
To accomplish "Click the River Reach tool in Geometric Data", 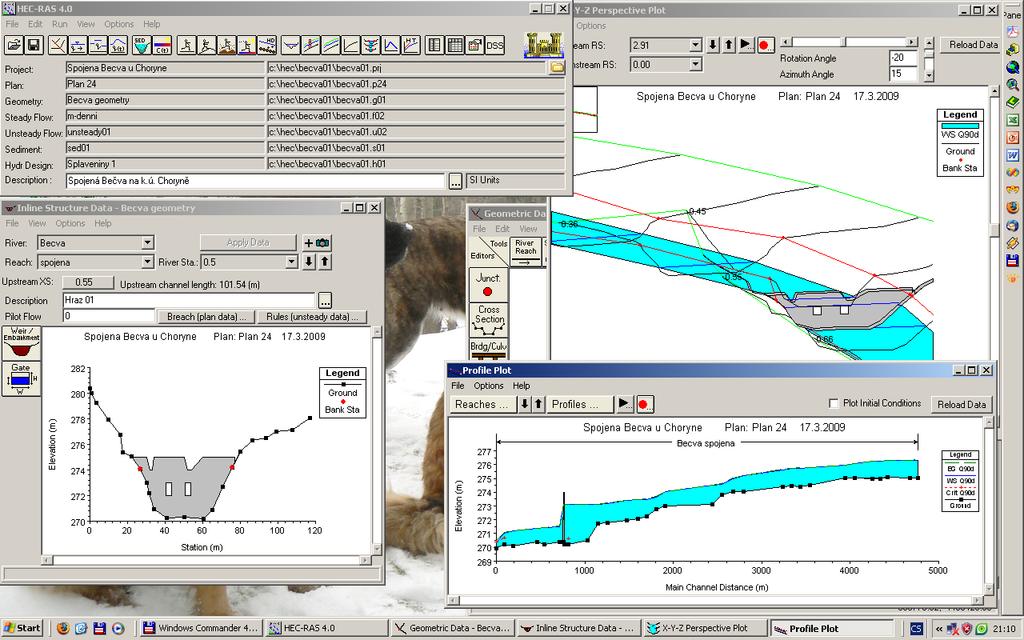I will tap(525, 251).
